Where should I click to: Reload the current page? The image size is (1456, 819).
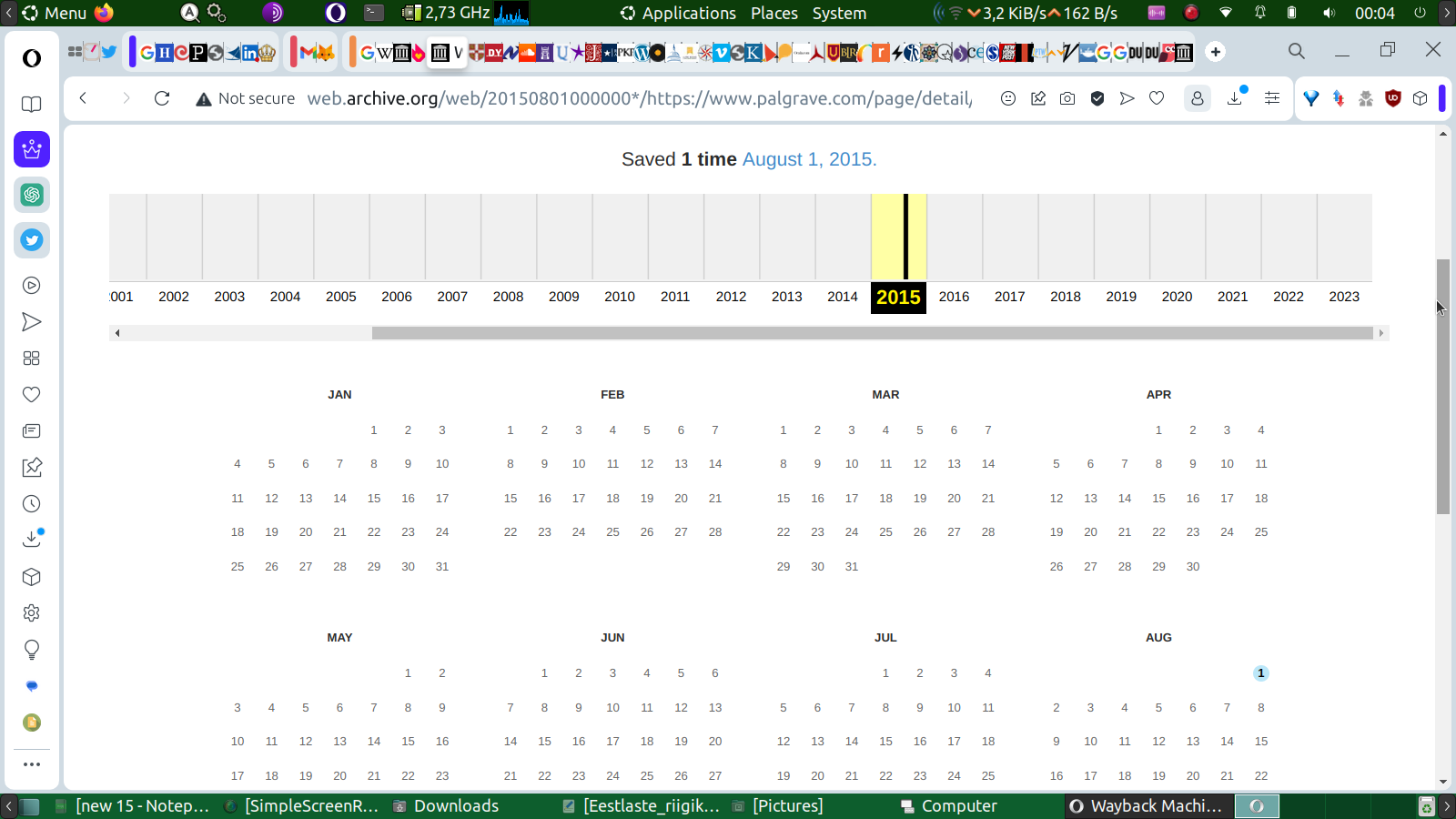(162, 98)
